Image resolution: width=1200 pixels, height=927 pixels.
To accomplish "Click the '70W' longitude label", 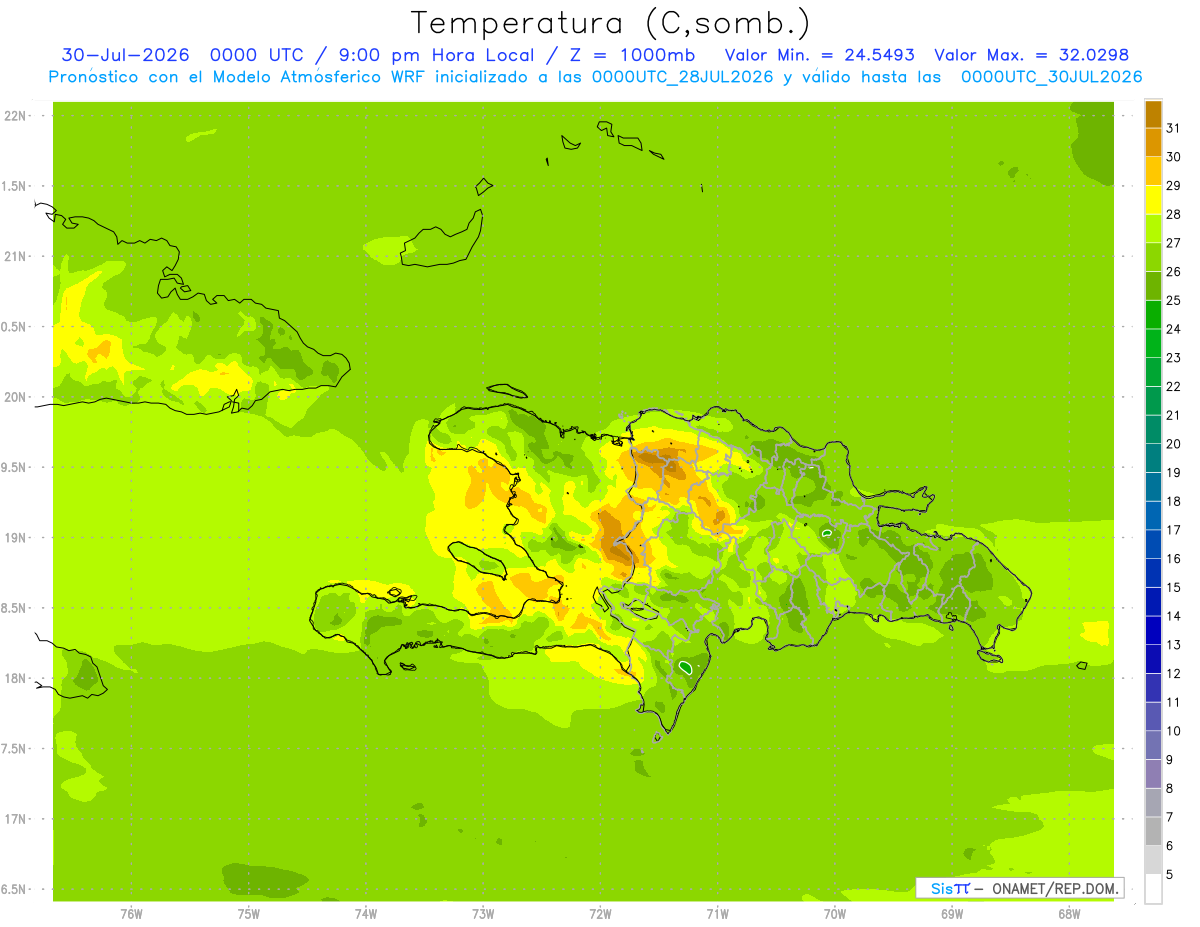I will point(834,914).
